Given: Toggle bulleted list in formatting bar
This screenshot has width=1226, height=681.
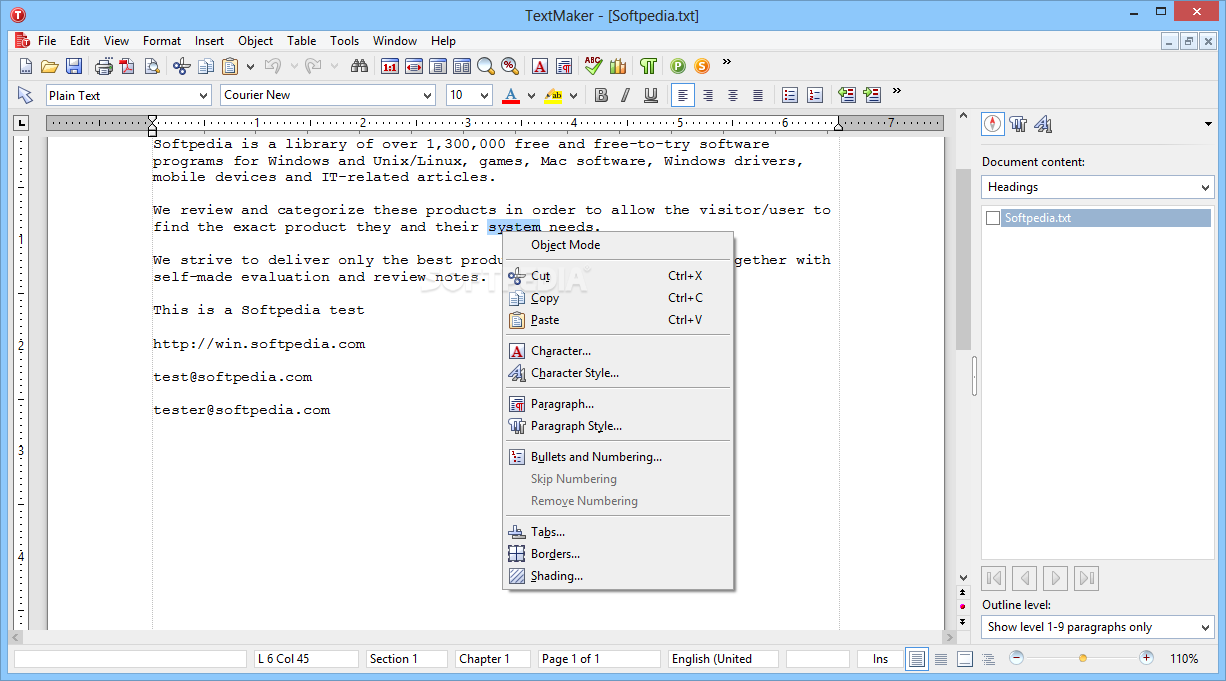Looking at the screenshot, I should tap(790, 95).
